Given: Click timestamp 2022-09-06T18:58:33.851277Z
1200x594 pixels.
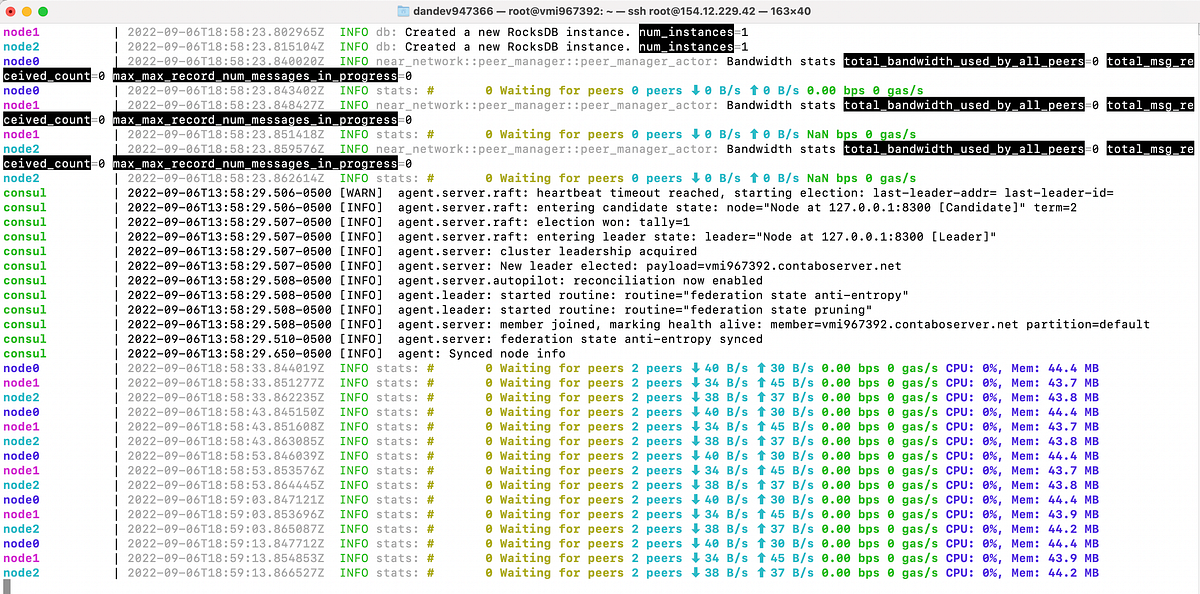Looking at the screenshot, I should tap(228, 382).
